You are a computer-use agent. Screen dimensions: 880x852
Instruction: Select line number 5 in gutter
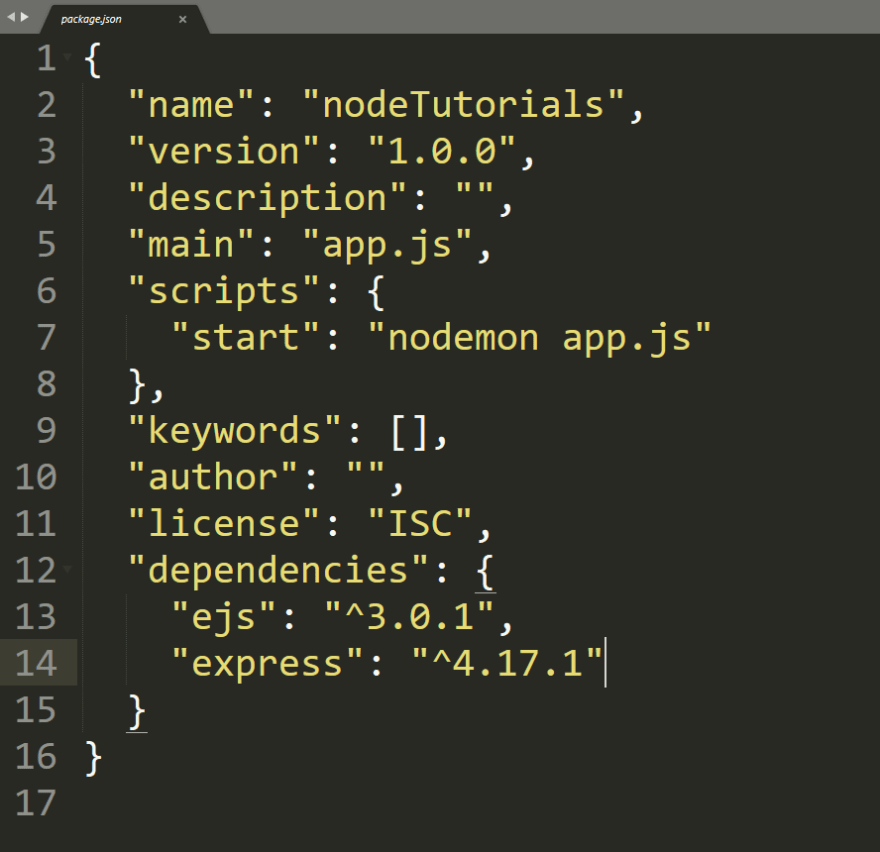click(x=47, y=245)
